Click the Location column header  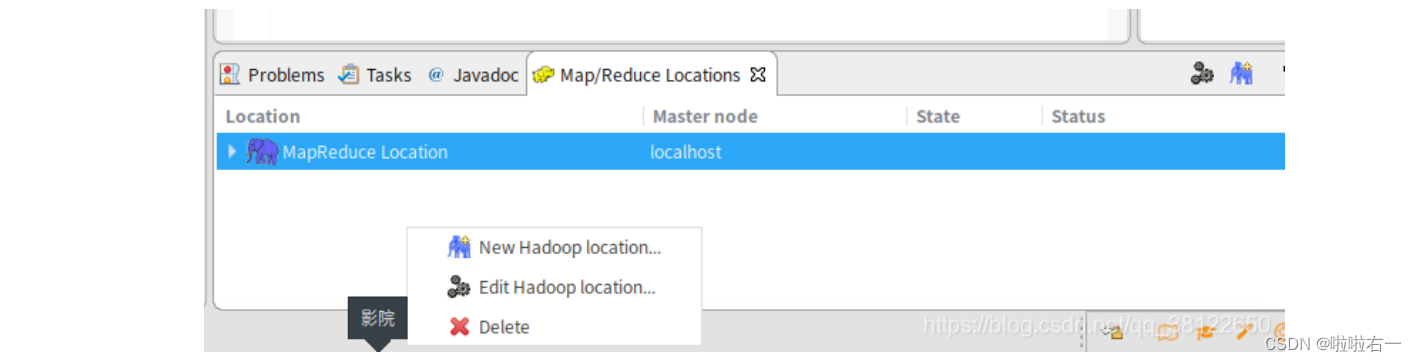pos(262,116)
